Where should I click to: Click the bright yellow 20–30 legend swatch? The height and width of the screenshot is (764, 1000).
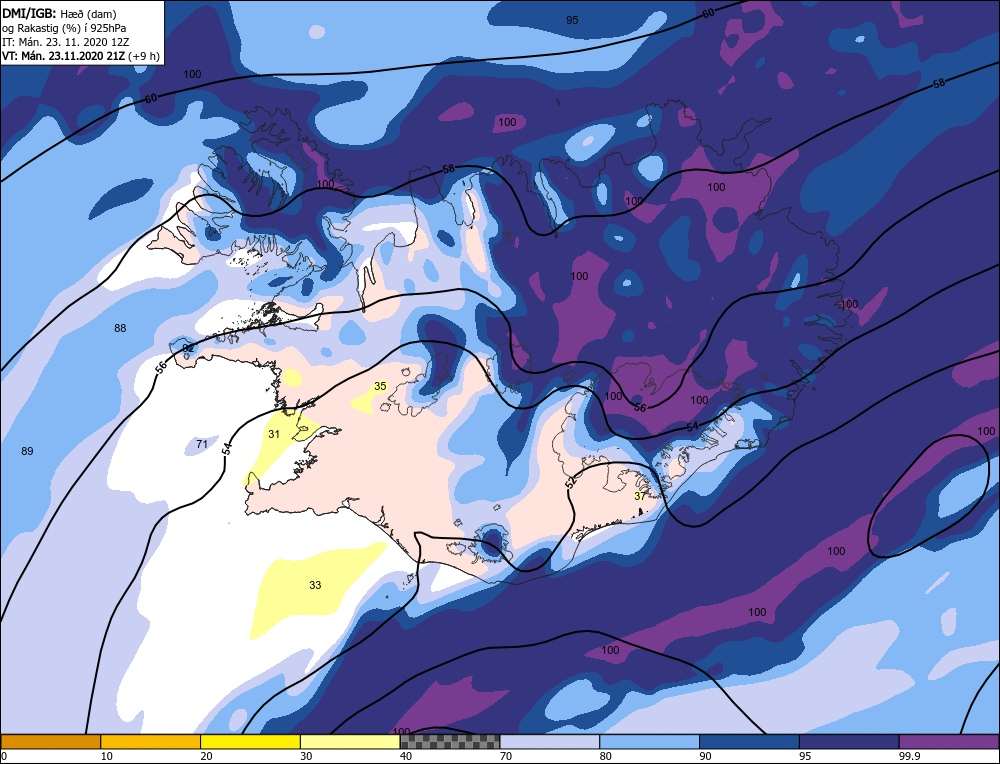(250, 741)
